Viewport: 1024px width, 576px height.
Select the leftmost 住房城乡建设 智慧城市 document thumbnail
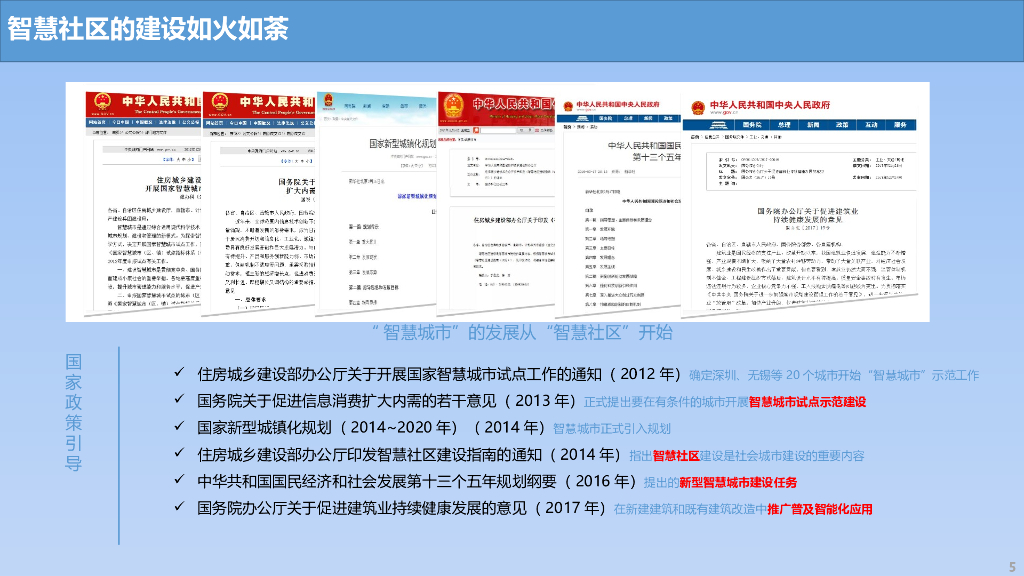tap(144, 202)
